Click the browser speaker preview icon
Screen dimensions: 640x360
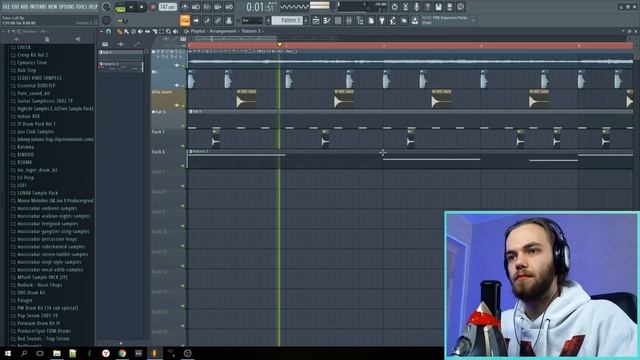coord(78,39)
